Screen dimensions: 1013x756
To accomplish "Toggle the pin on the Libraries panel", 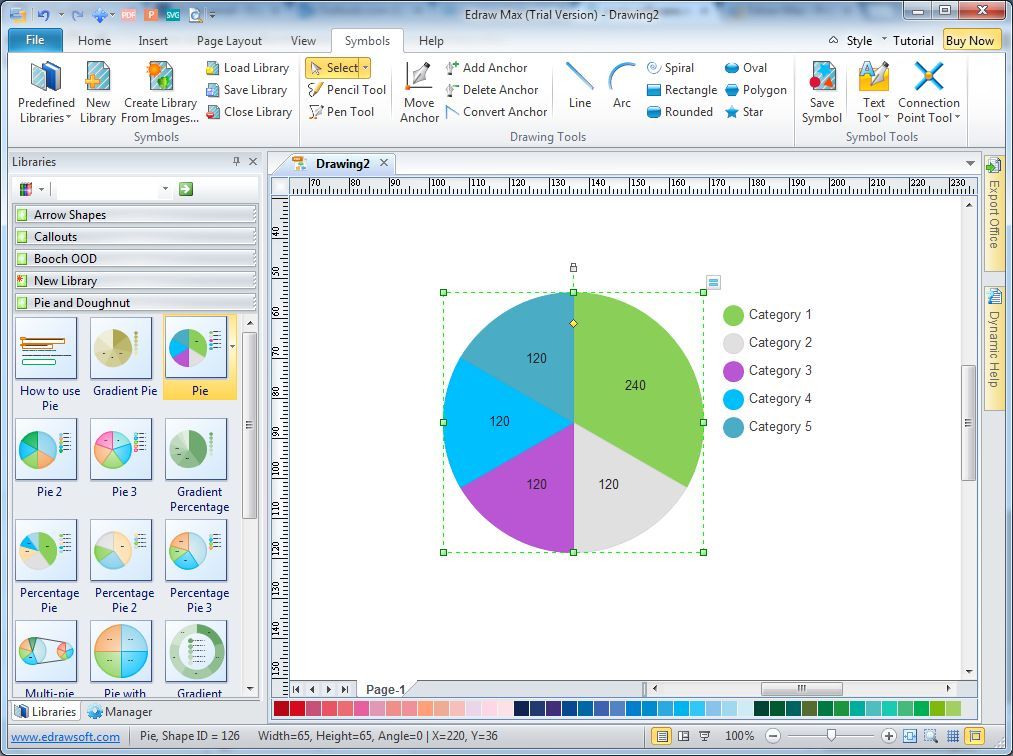I will 237,161.
